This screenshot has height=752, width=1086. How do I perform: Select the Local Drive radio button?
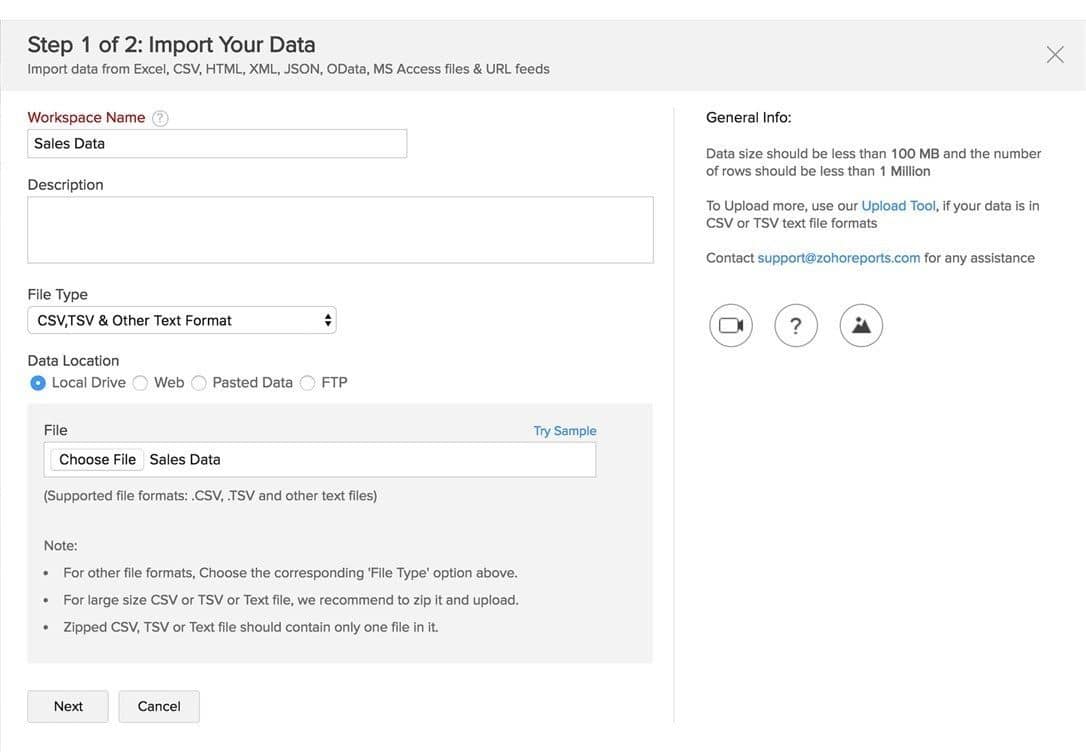38,383
